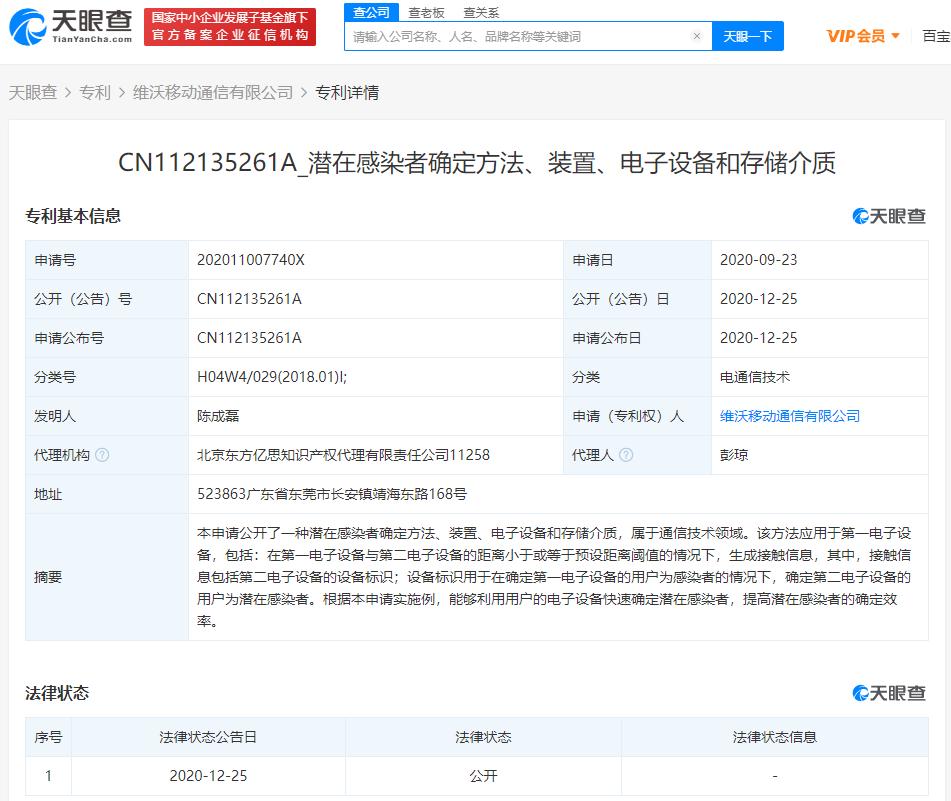Go to 天眼查 breadcrumb home

click(x=33, y=92)
